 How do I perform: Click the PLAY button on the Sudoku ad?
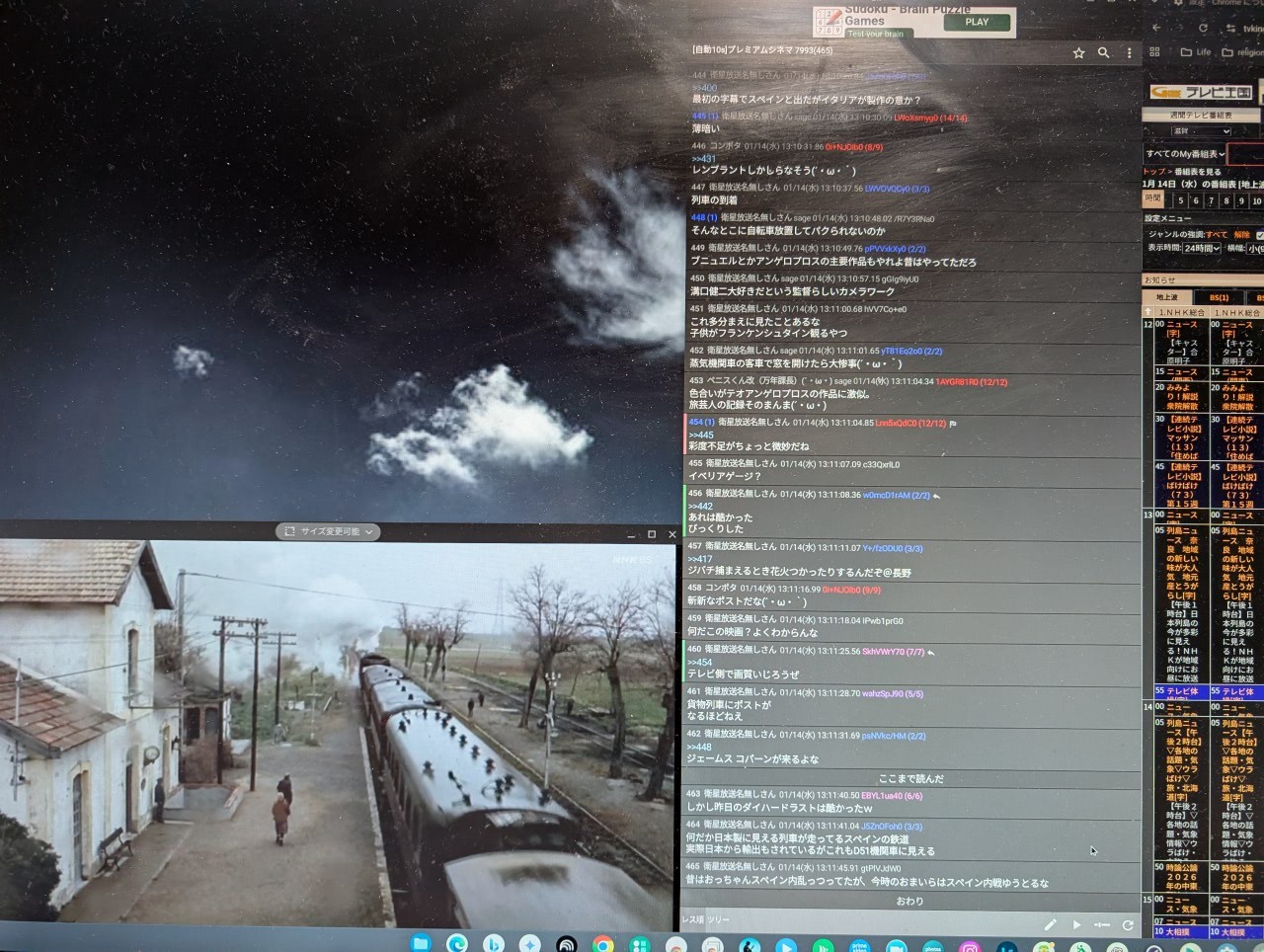[976, 22]
